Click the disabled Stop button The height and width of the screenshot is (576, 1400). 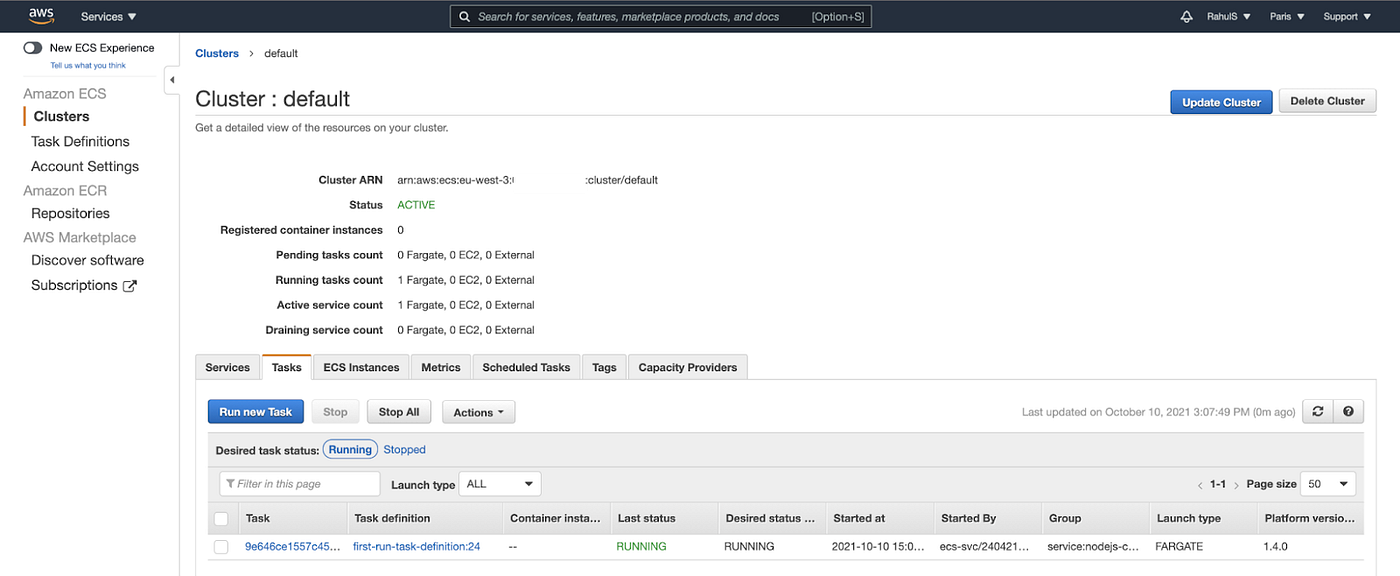click(335, 412)
